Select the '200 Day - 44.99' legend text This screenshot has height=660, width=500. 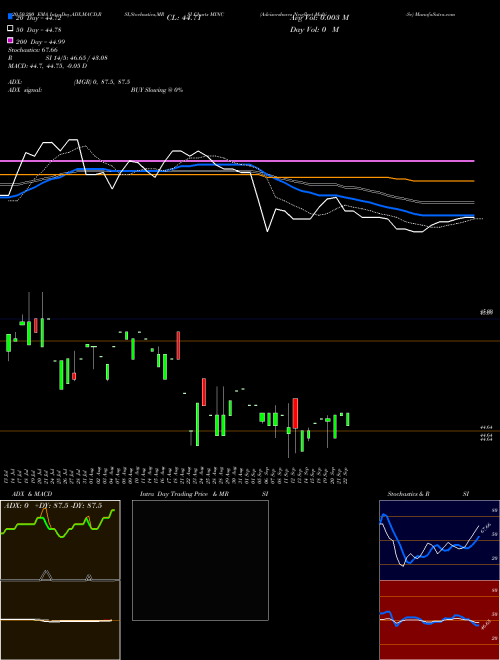point(40,42)
